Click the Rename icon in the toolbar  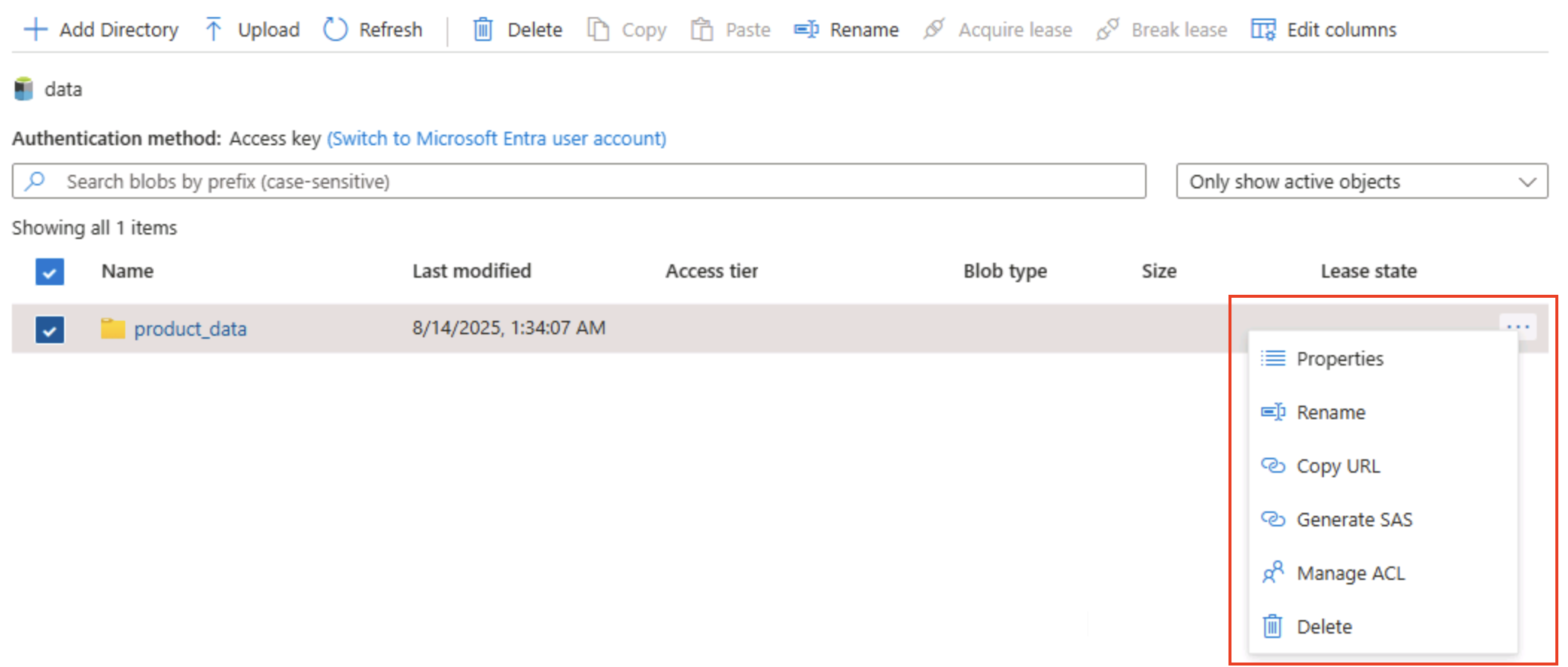tap(806, 30)
